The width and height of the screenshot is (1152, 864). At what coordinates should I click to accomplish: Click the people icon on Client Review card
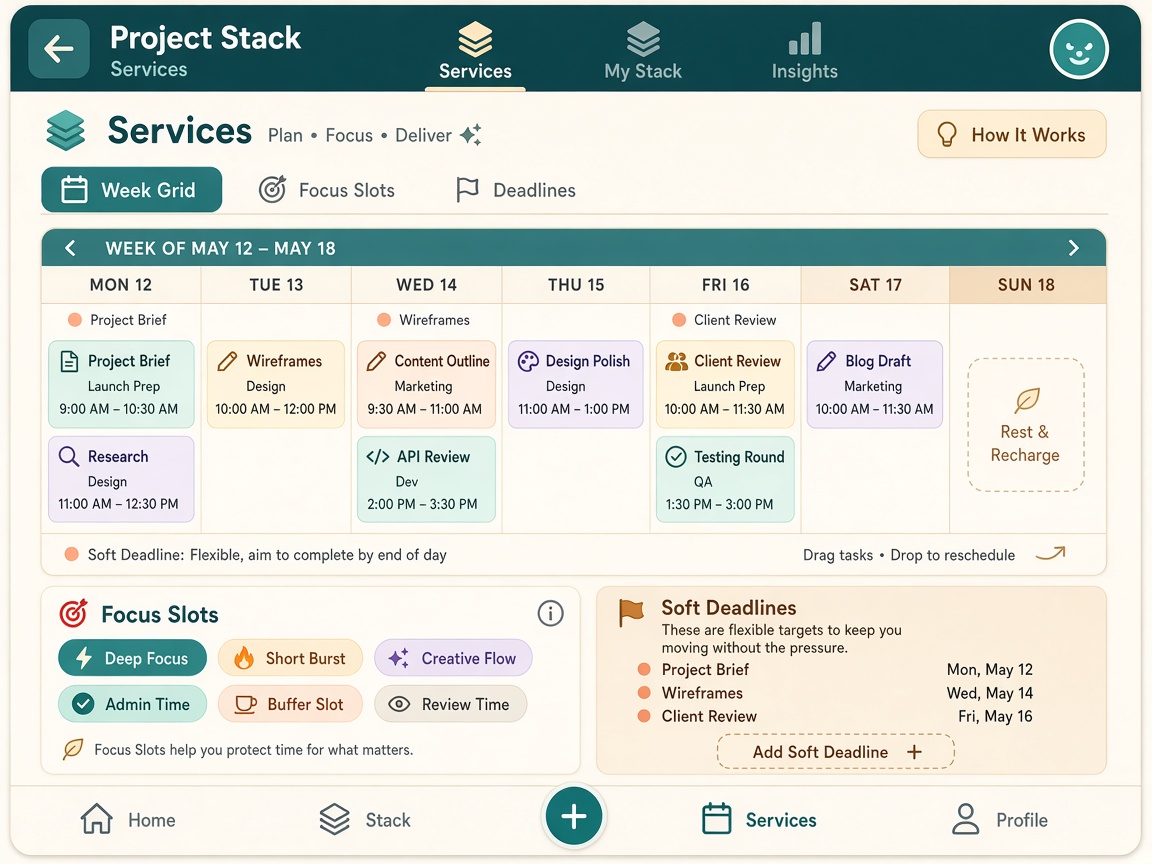point(676,361)
